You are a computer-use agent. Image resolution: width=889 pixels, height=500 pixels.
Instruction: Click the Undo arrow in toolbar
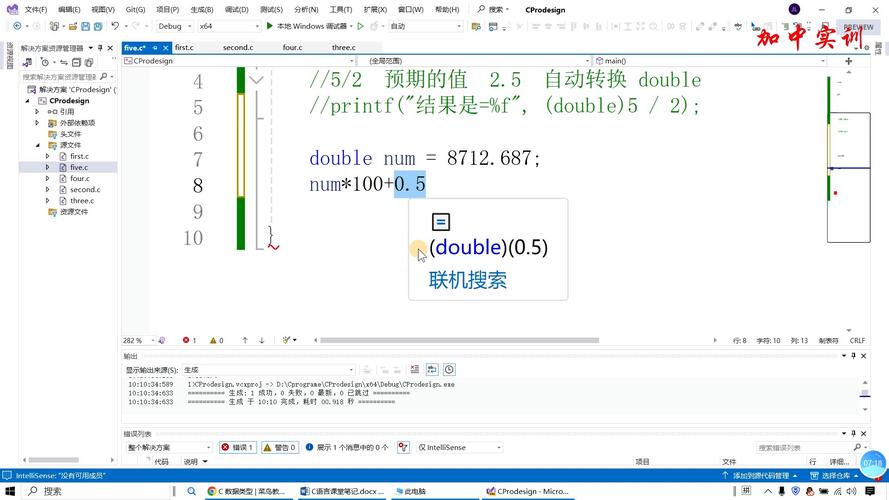coord(115,26)
